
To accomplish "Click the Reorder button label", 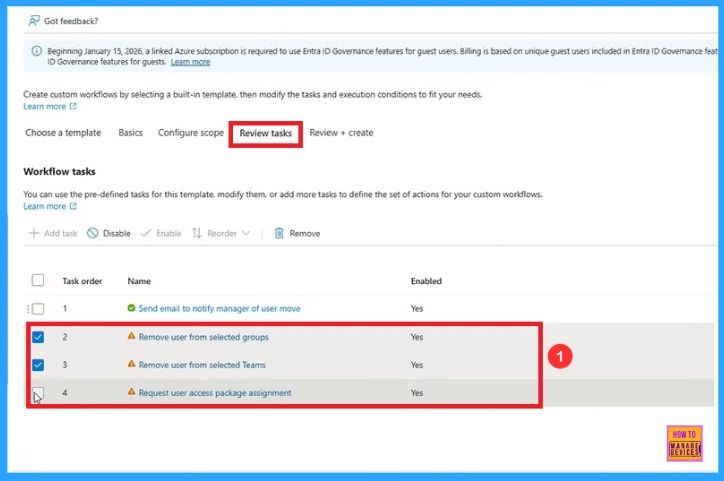I will click(x=222, y=234).
